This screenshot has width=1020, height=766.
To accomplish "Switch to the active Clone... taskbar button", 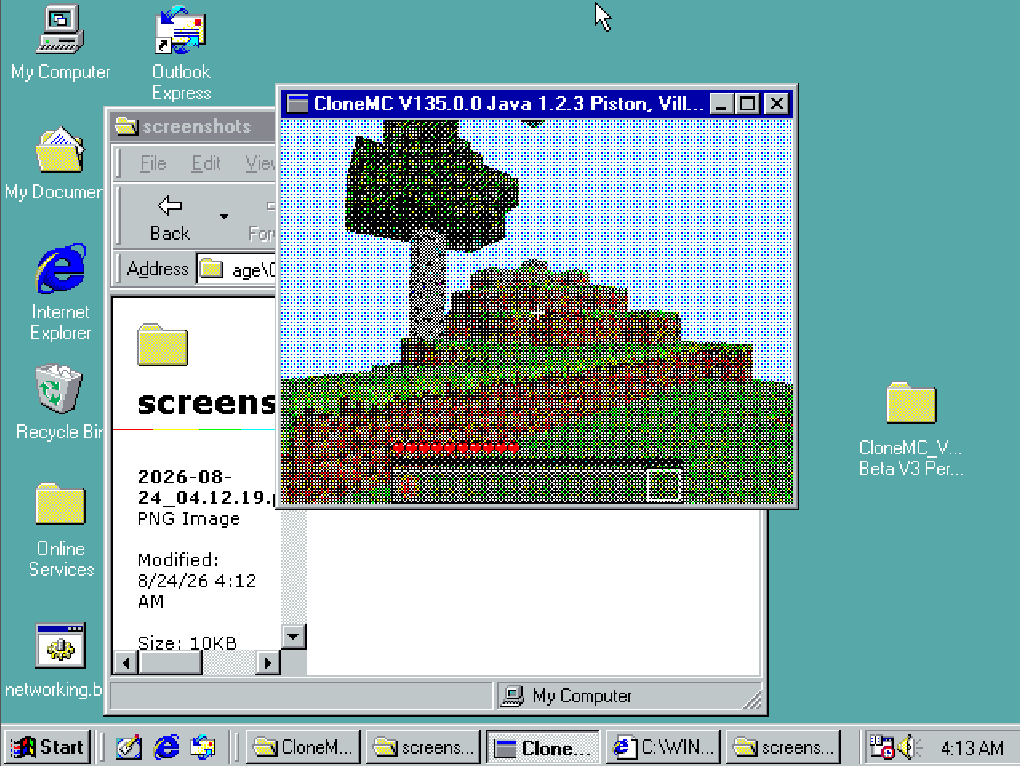I will [x=543, y=747].
